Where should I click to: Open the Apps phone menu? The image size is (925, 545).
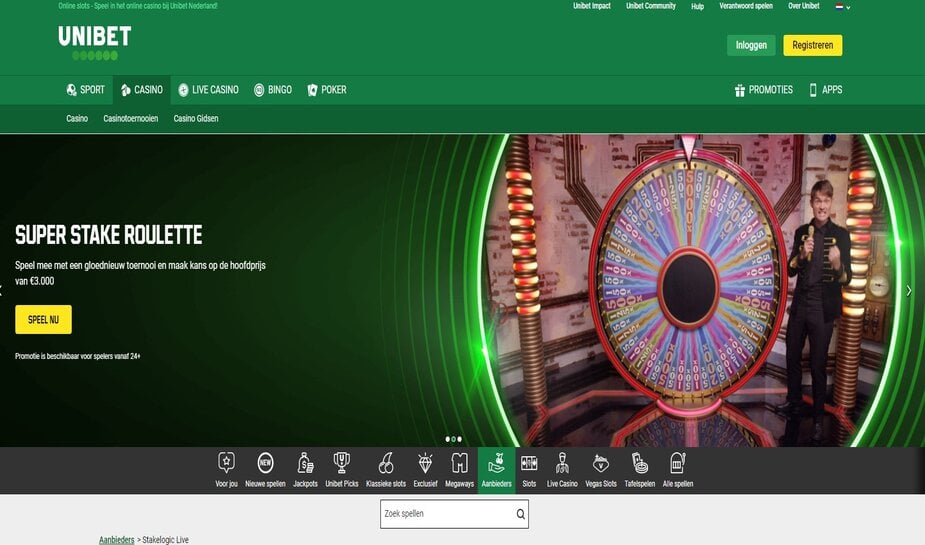(825, 90)
